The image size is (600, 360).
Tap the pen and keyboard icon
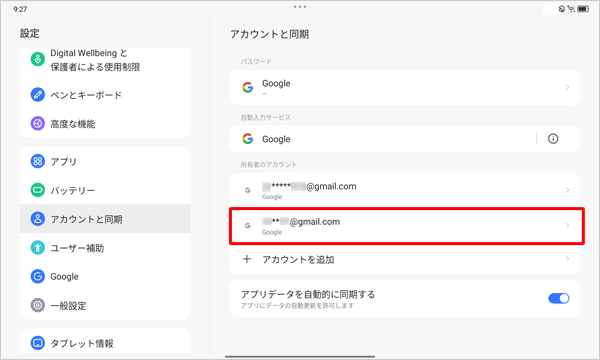38,94
